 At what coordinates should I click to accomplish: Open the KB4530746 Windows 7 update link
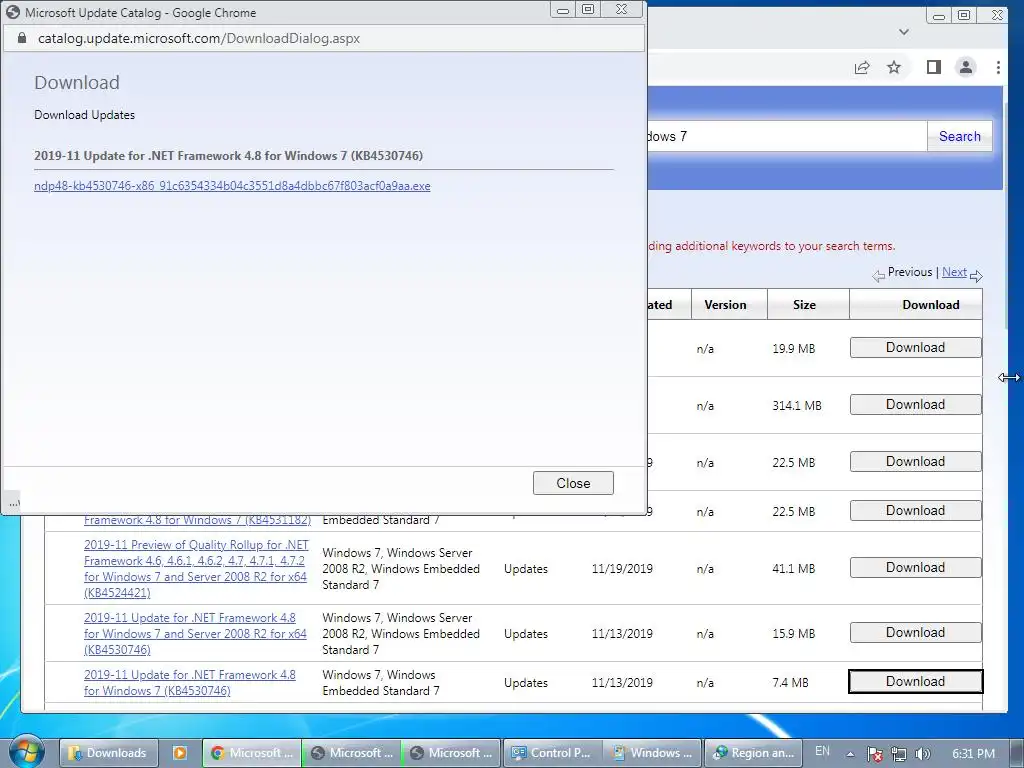(189, 682)
